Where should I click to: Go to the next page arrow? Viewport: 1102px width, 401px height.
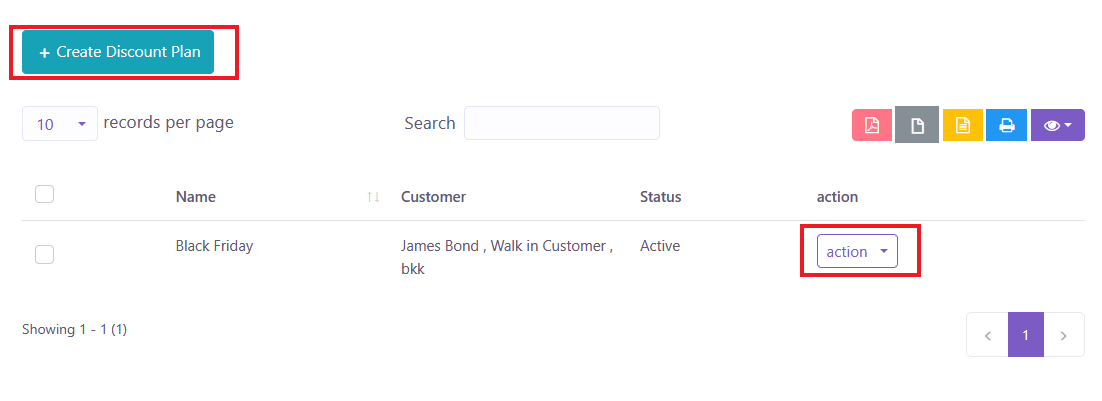(x=1064, y=335)
